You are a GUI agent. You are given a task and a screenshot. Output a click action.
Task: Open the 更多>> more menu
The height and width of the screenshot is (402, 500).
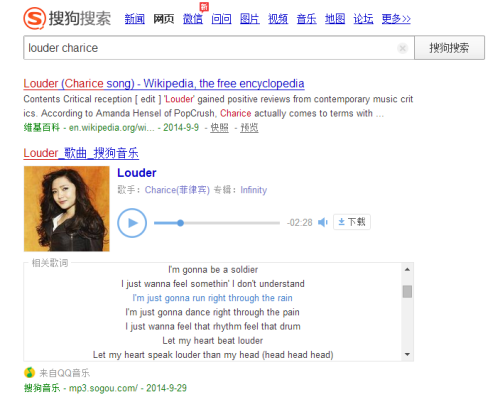(x=396, y=19)
